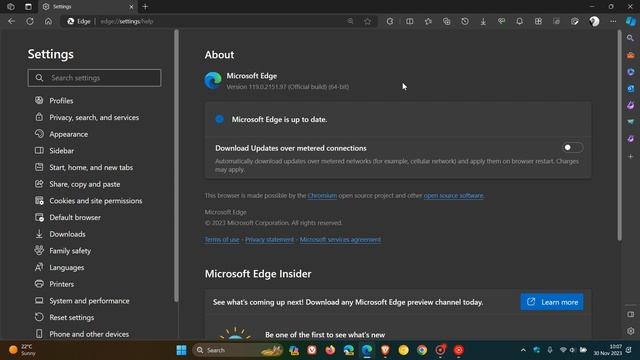
Task: Click the zoom magnifier in address bar
Action: click(350, 21)
